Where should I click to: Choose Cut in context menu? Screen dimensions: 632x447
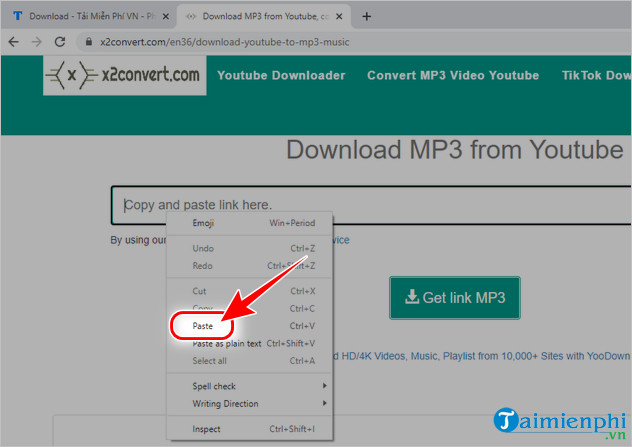pos(250,291)
